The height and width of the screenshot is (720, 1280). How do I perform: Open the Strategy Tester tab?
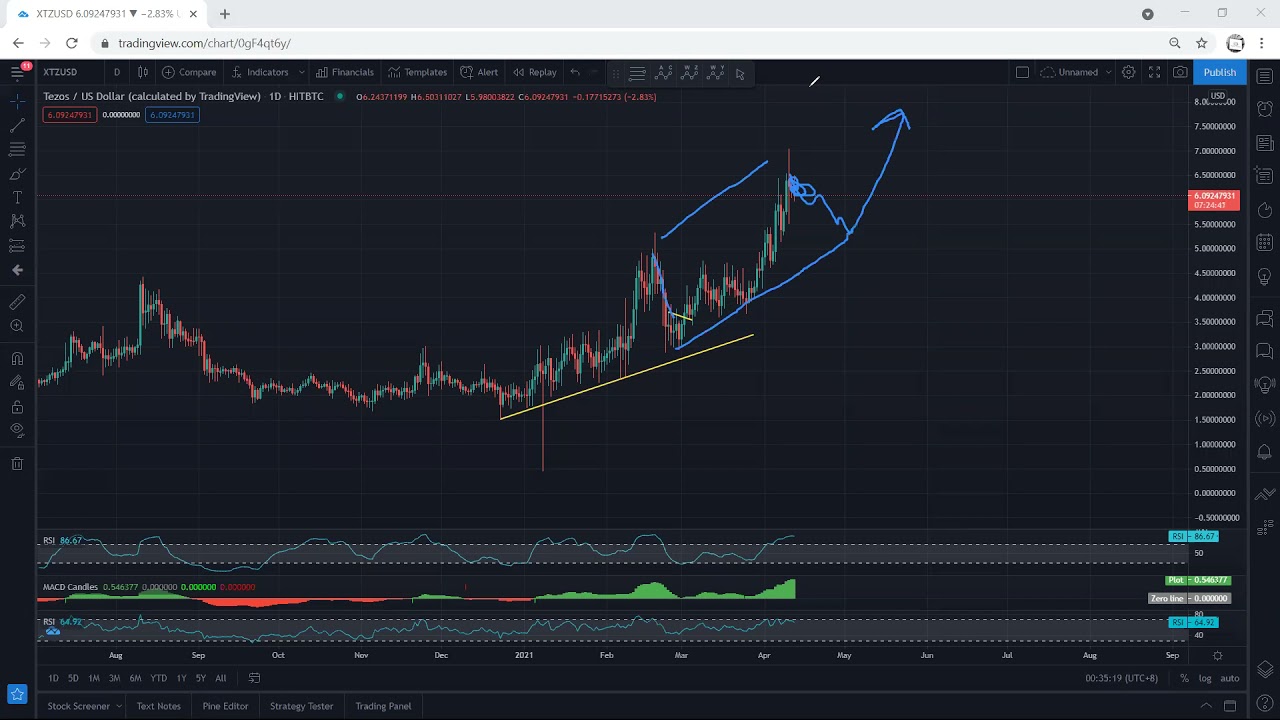(301, 706)
